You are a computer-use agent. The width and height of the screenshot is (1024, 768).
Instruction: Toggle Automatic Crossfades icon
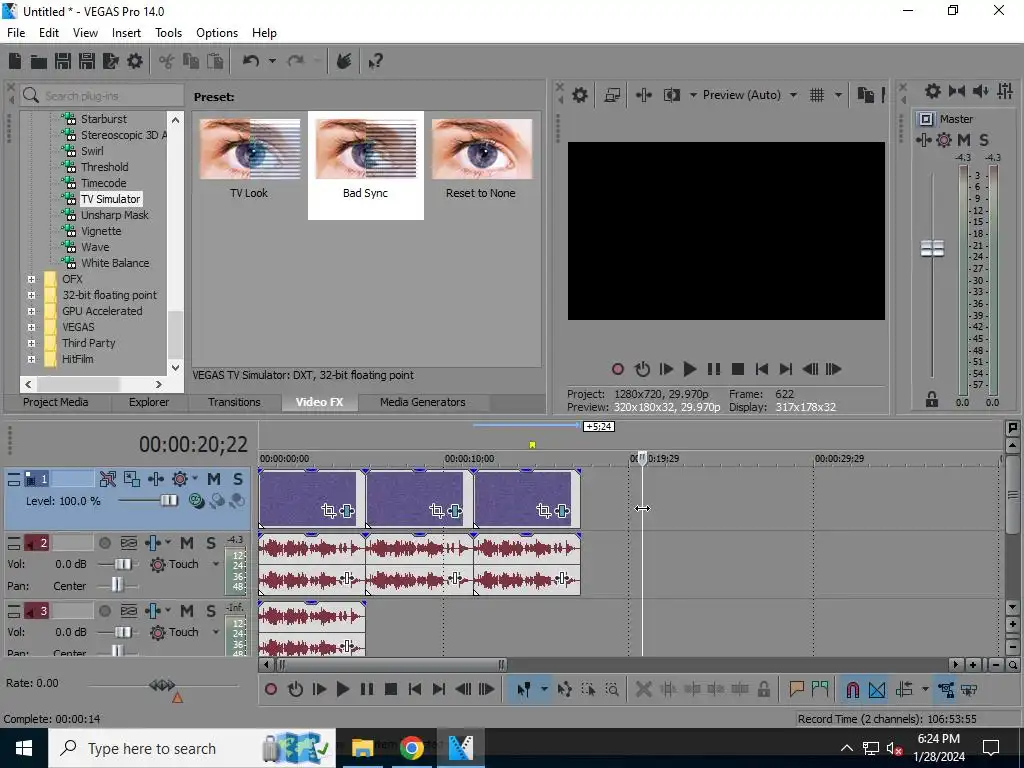click(x=877, y=689)
